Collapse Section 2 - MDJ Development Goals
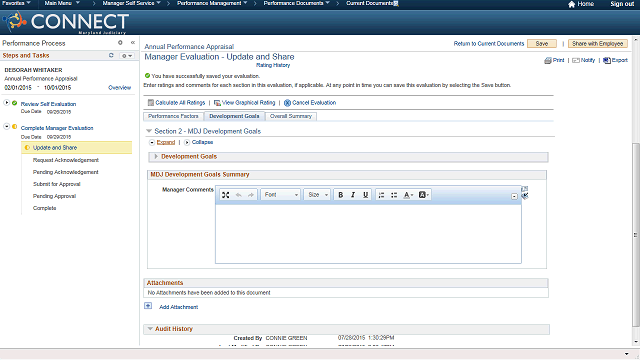Screen dimensions: 640x360 [x=149, y=131]
